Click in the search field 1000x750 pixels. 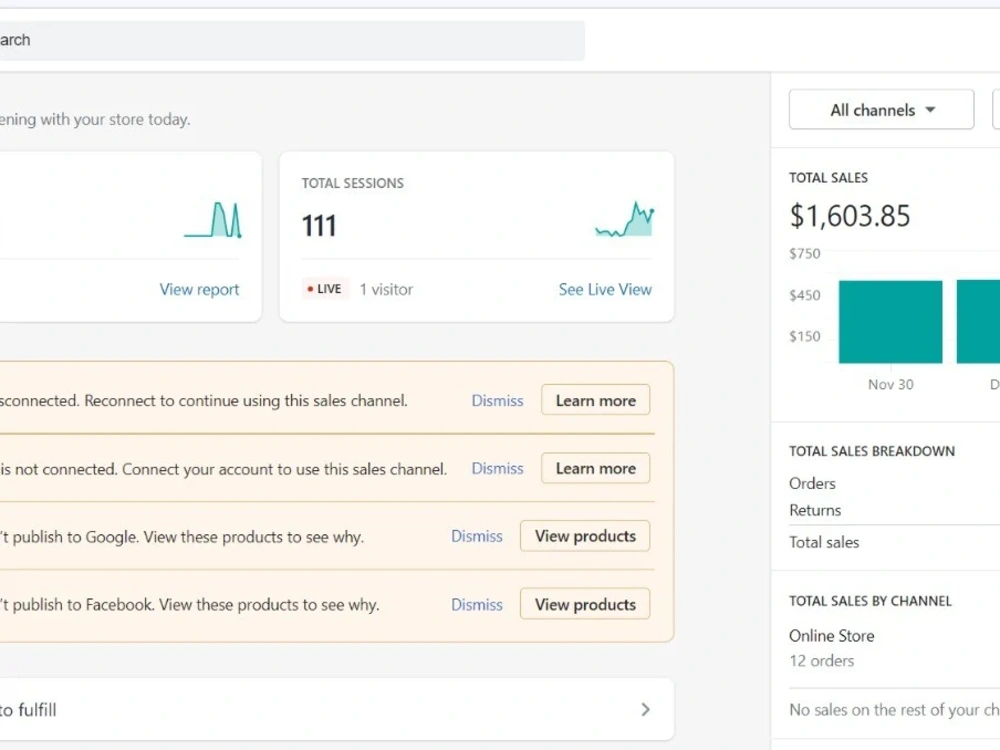(x=290, y=40)
